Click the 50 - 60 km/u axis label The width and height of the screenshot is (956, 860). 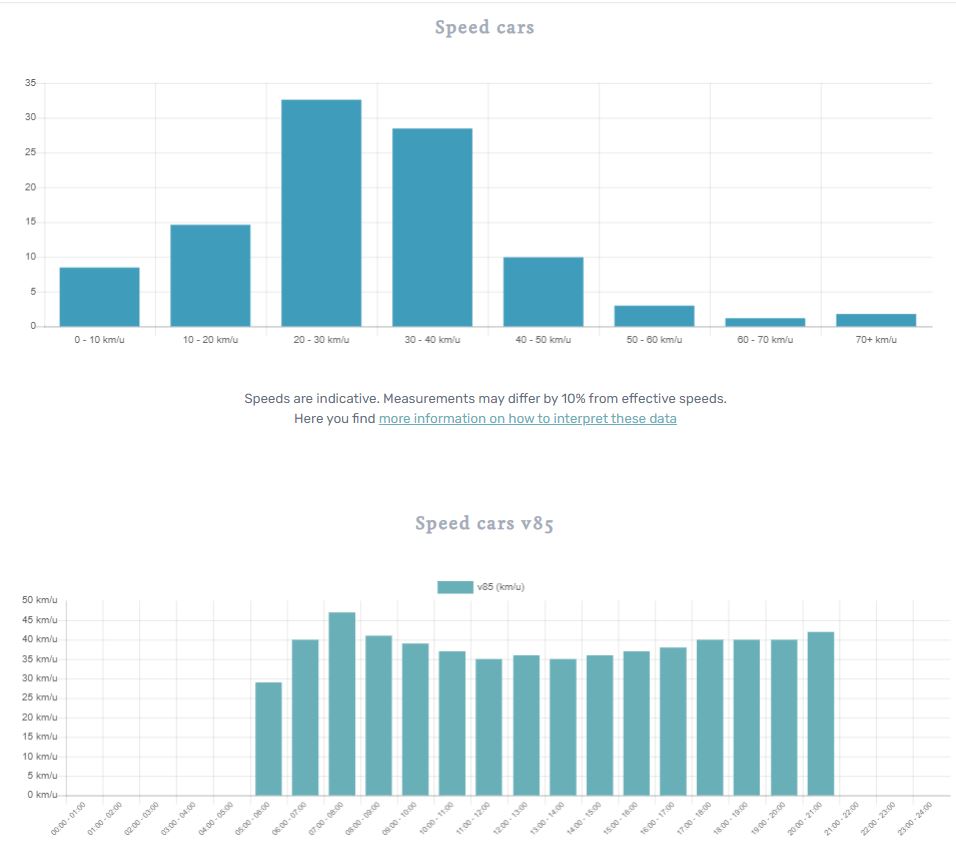[x=654, y=339]
